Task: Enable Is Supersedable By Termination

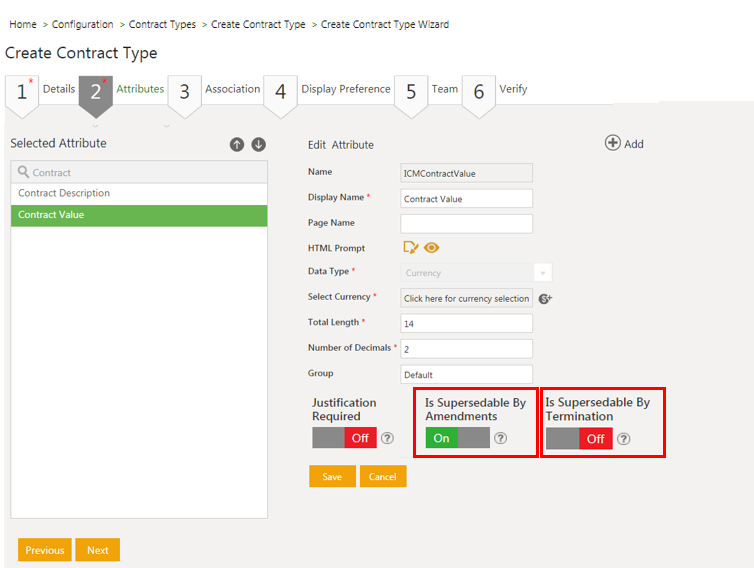Action: tap(579, 438)
